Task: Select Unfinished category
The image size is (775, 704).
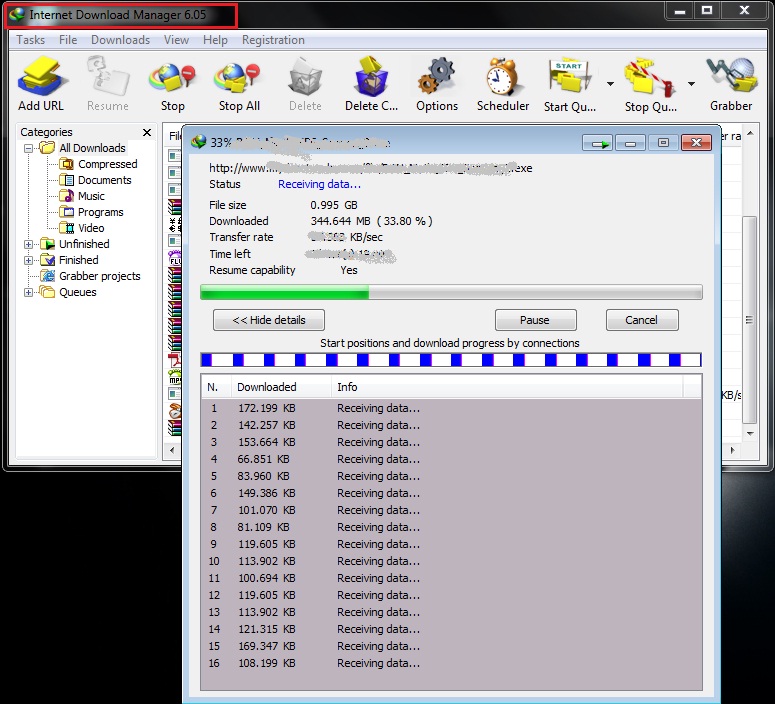Action: click(84, 244)
